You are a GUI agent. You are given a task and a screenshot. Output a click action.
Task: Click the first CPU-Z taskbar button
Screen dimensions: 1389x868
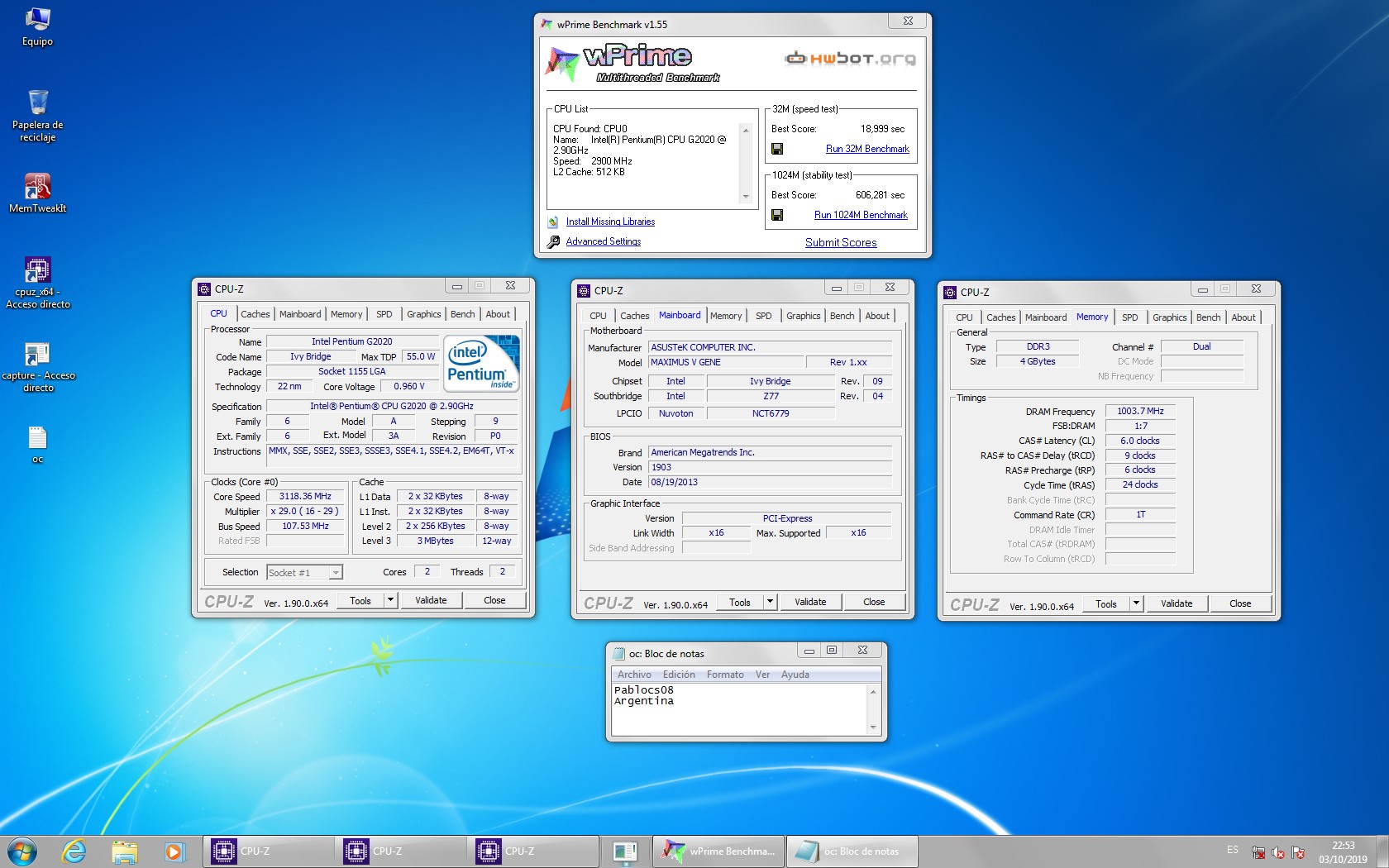click(x=269, y=851)
